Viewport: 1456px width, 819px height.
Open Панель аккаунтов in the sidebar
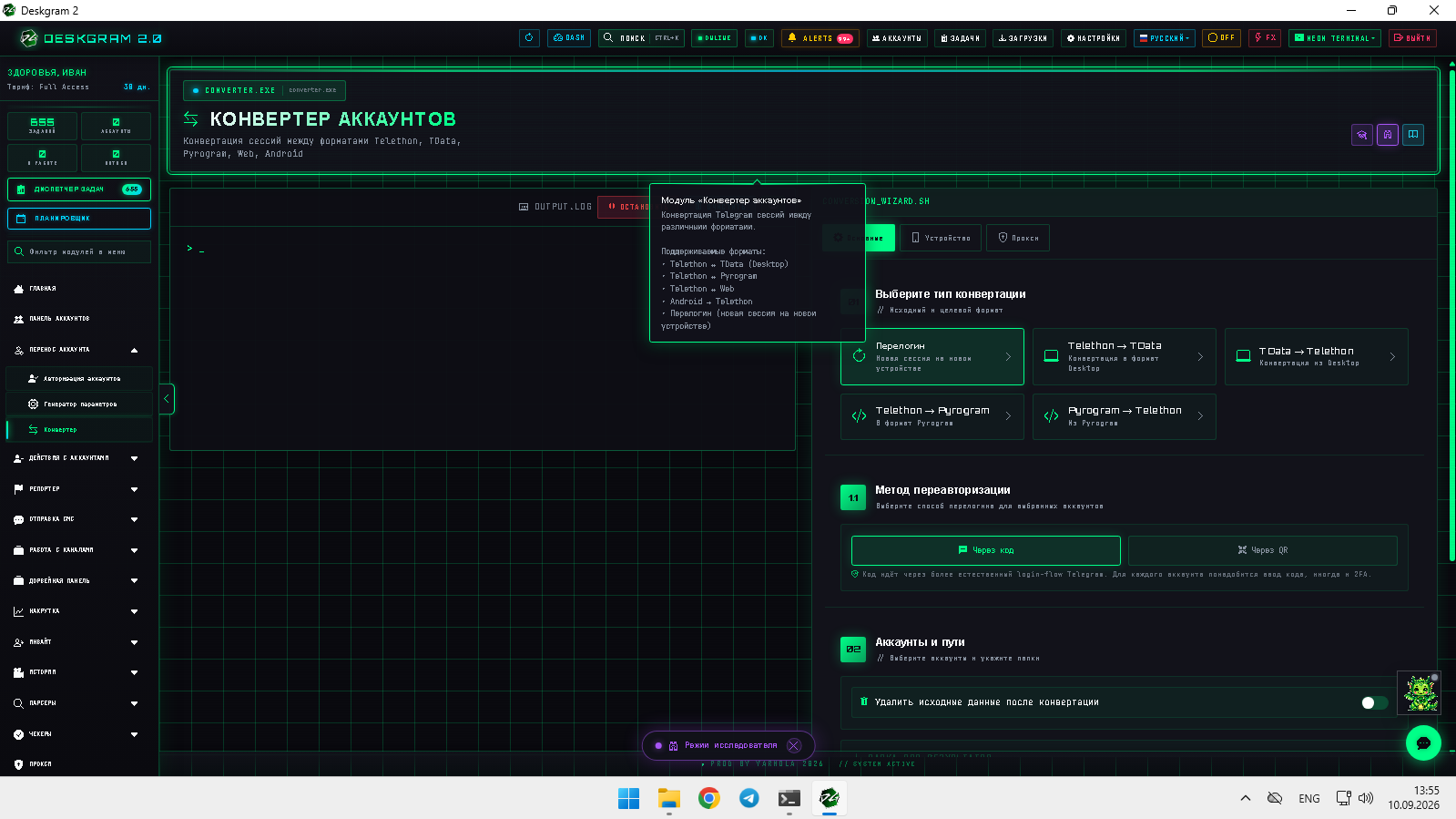[x=77, y=319]
